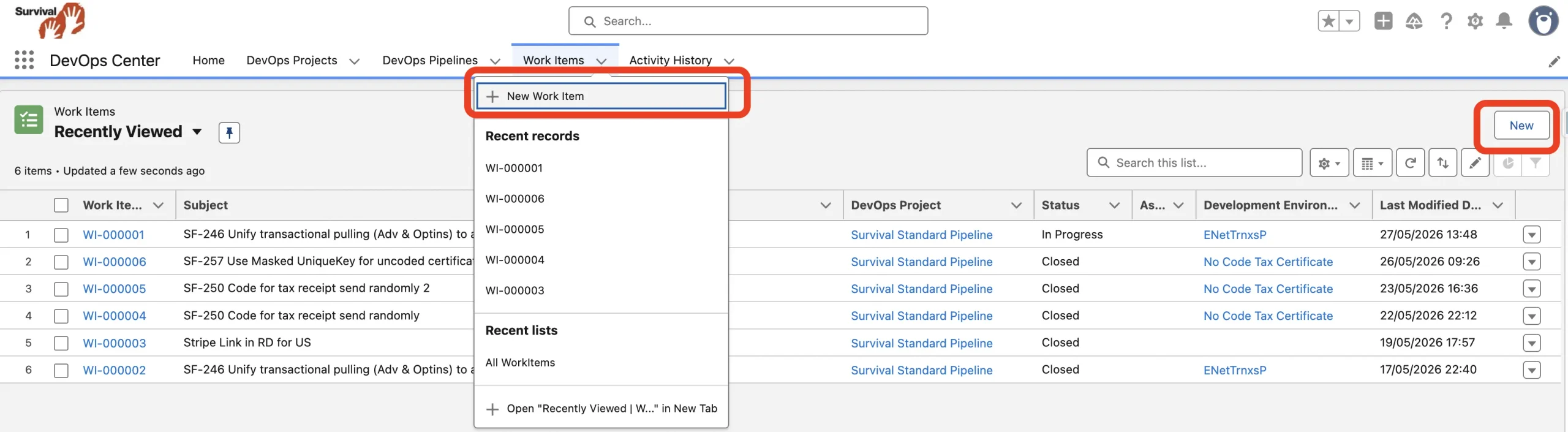Choose WI-000004 in Recent records
1568x432 pixels.
(x=601, y=260)
